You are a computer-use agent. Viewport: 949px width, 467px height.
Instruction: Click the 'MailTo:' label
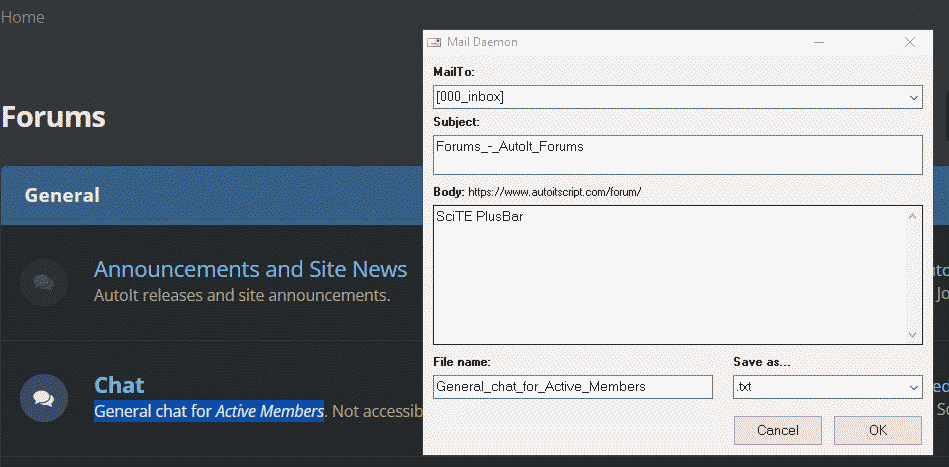(454, 72)
